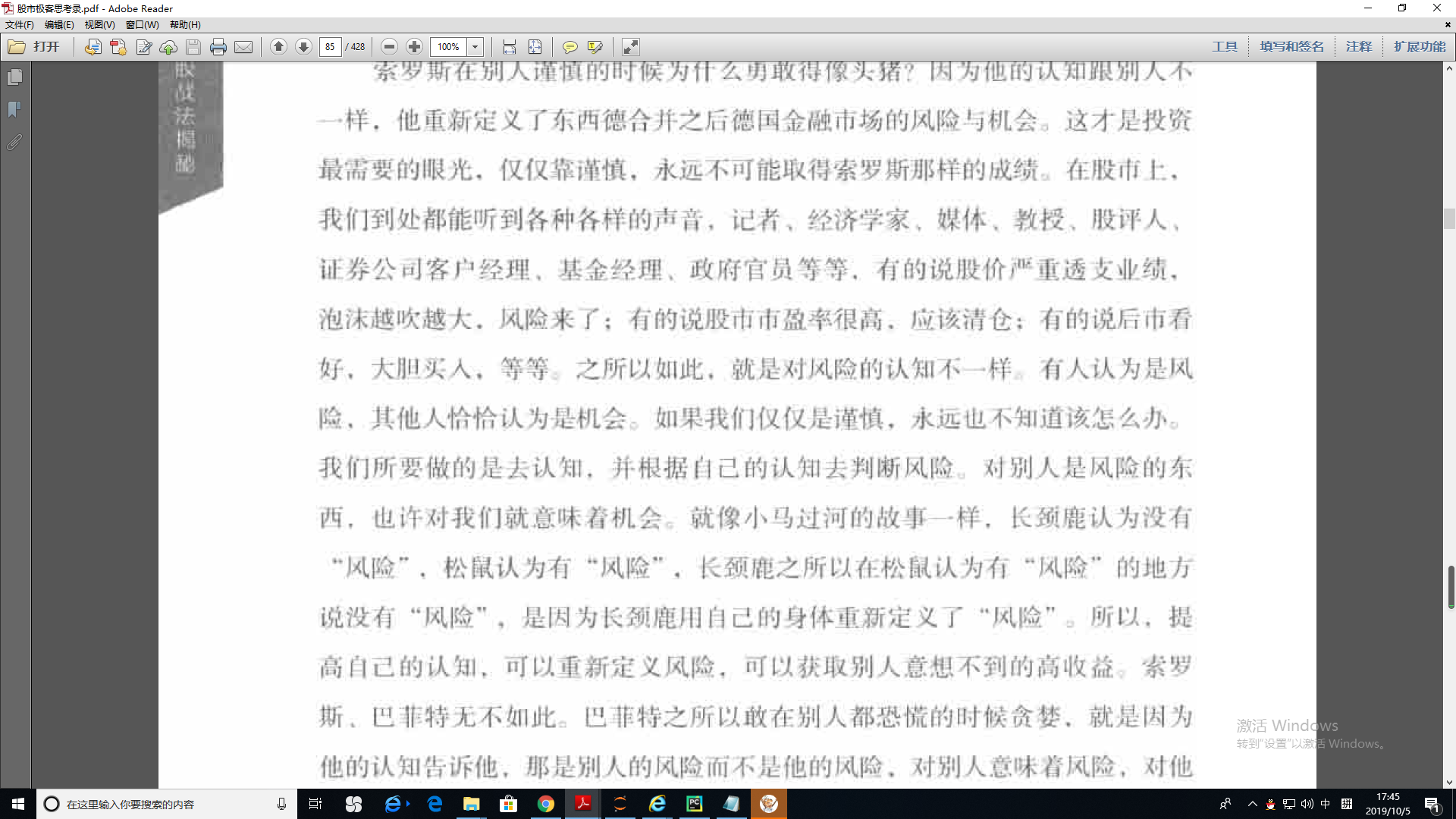Click the add sticky note comment icon
Screen dimensions: 1456x819
click(570, 47)
